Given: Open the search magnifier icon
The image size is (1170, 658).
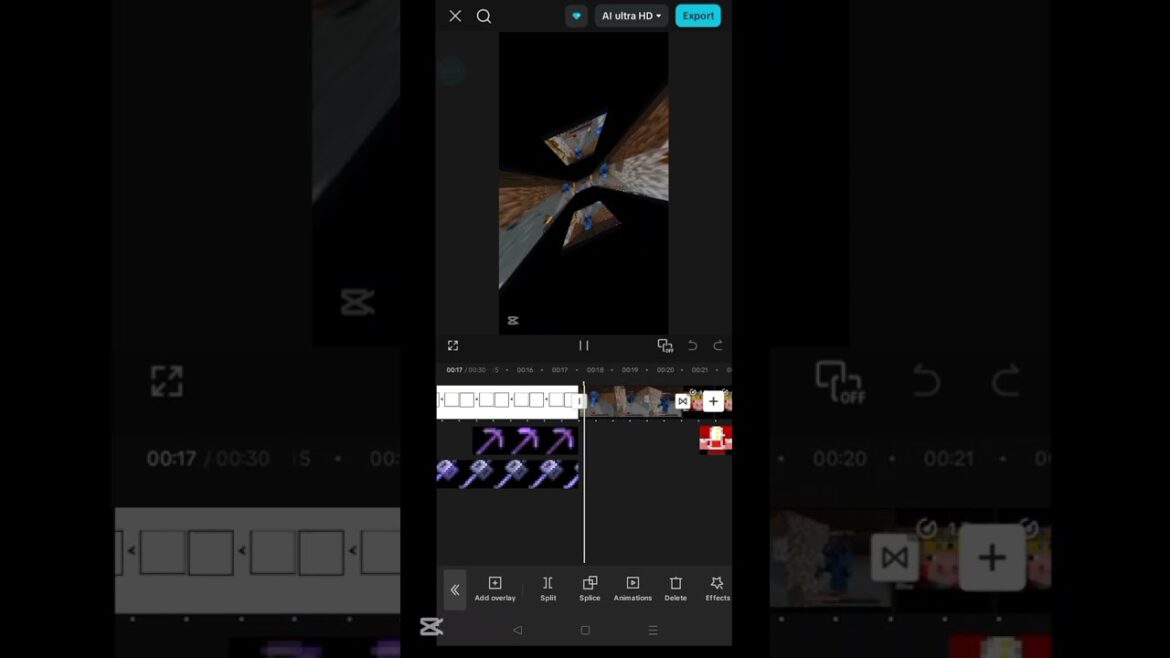Looking at the screenshot, I should coord(484,16).
